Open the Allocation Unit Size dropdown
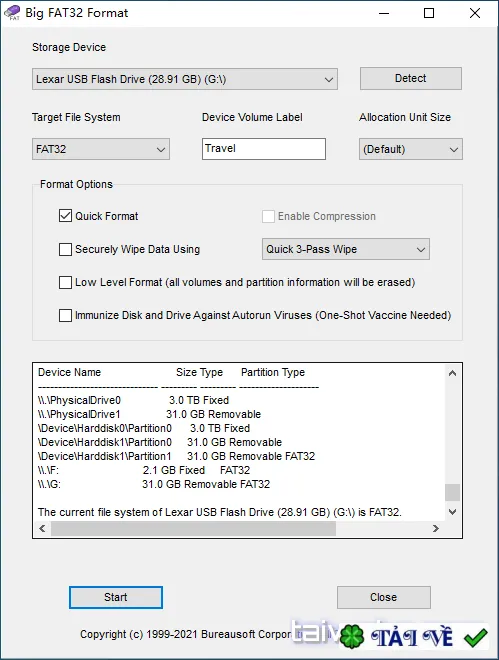The height and width of the screenshot is (660, 499). [x=411, y=149]
